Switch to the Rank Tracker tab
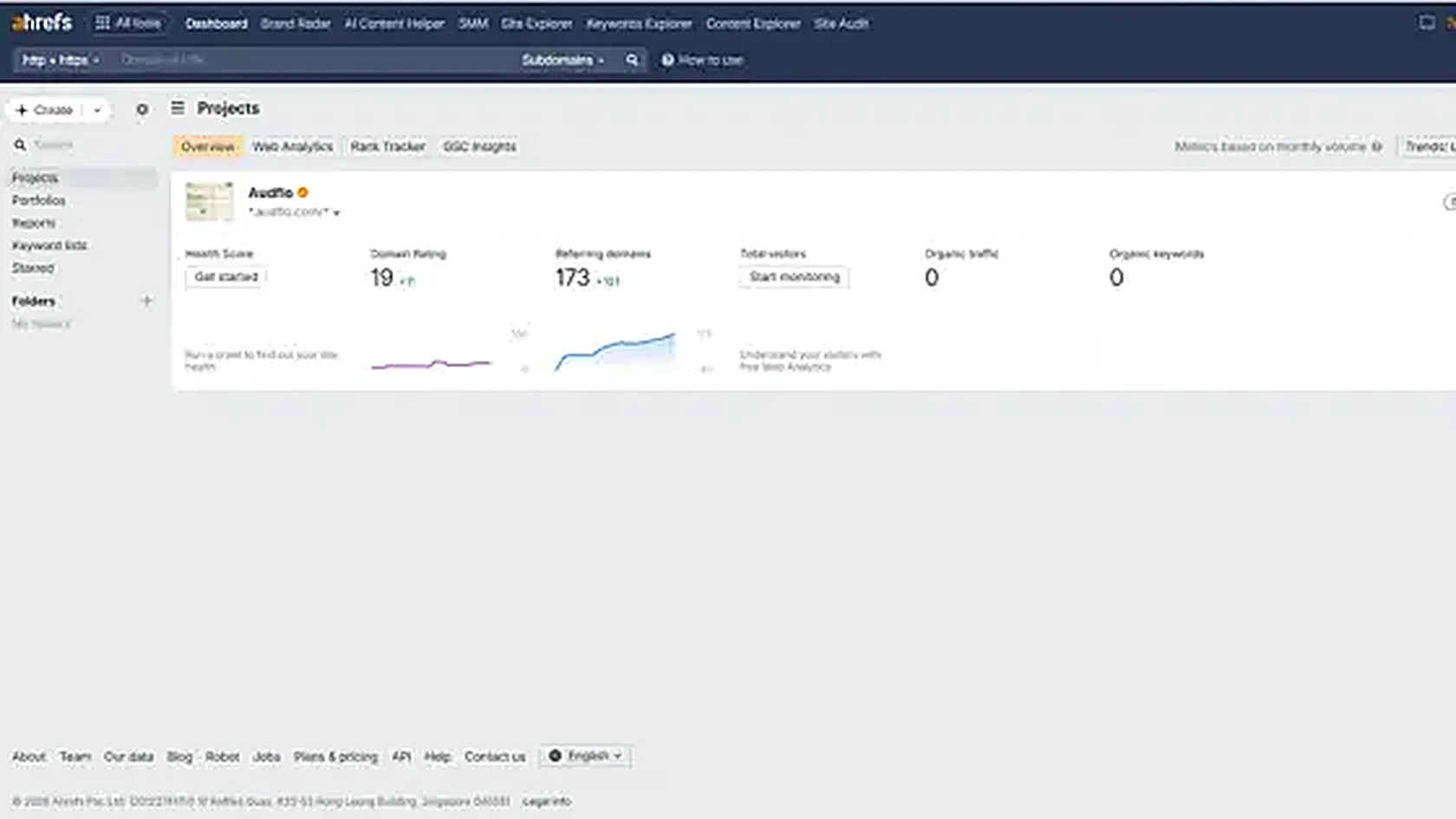 388,146
